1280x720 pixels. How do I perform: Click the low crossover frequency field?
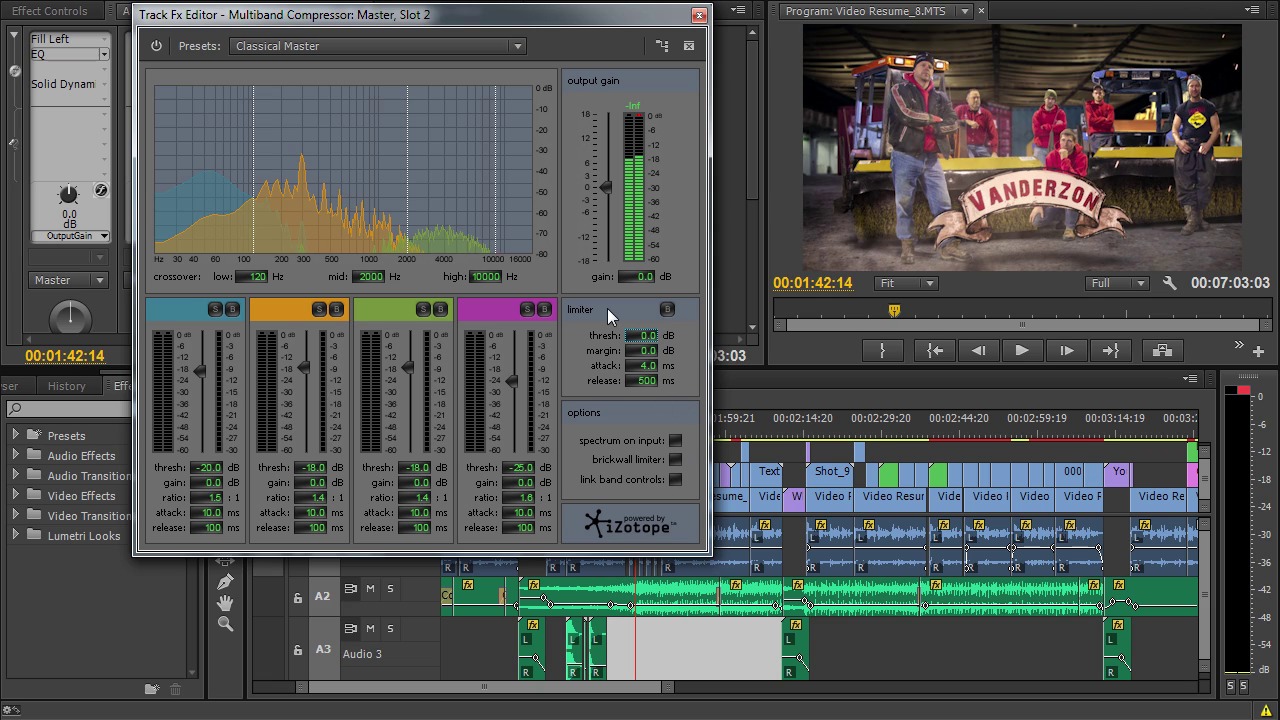point(252,277)
